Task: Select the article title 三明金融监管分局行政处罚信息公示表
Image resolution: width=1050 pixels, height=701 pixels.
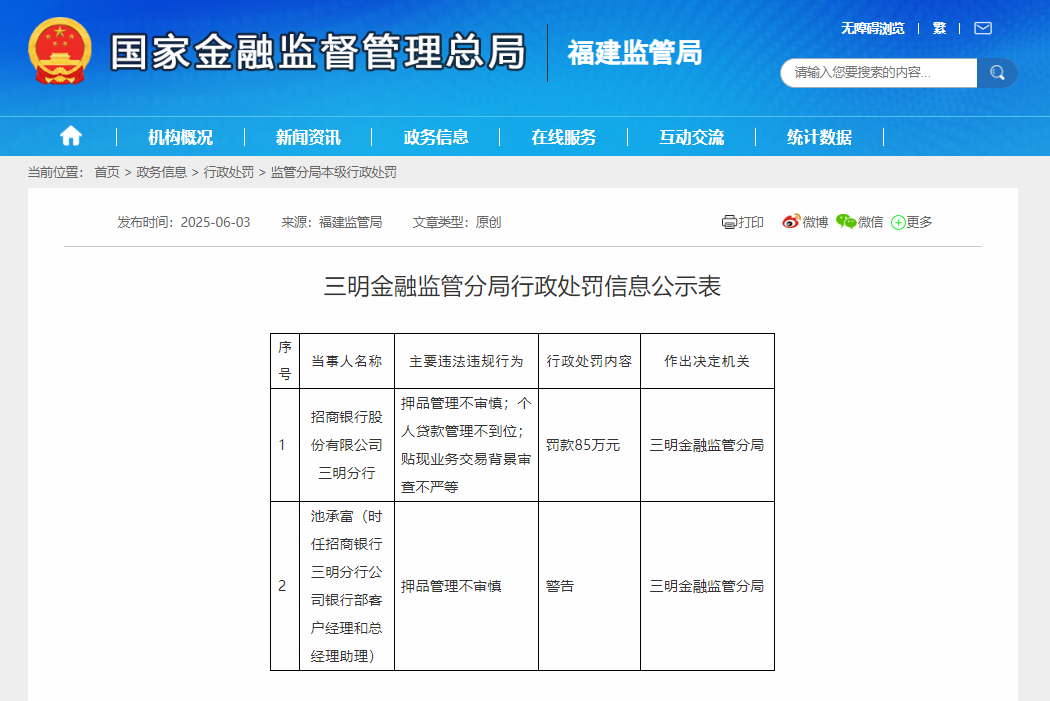Action: [522, 287]
